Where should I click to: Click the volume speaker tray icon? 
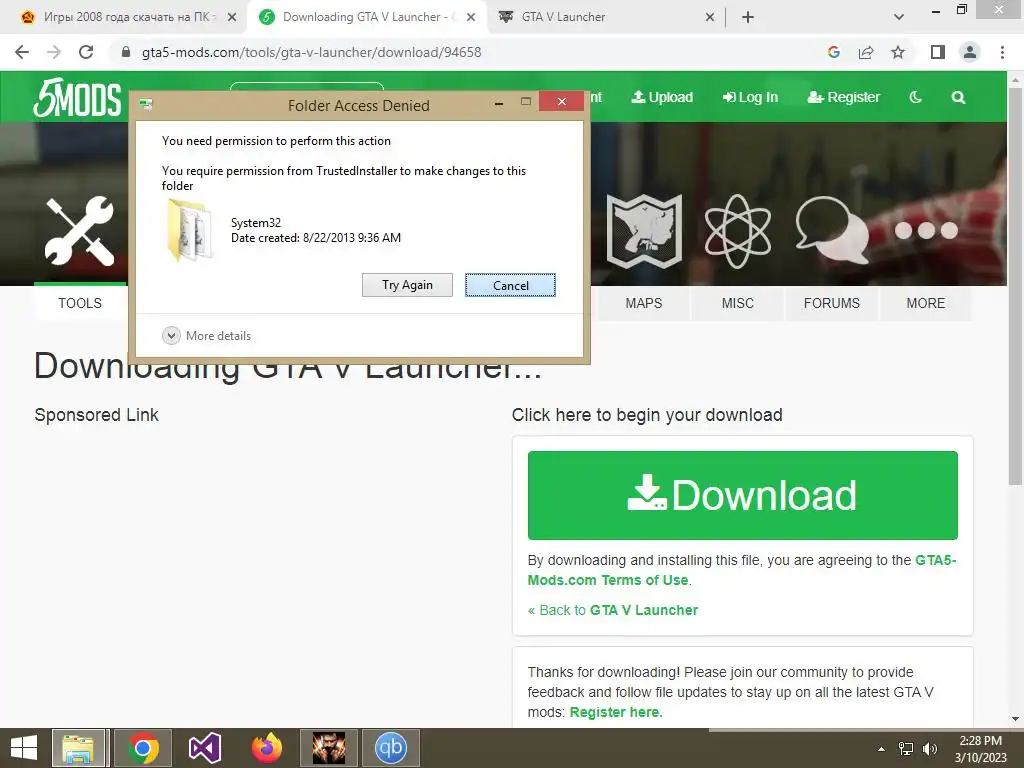point(929,749)
